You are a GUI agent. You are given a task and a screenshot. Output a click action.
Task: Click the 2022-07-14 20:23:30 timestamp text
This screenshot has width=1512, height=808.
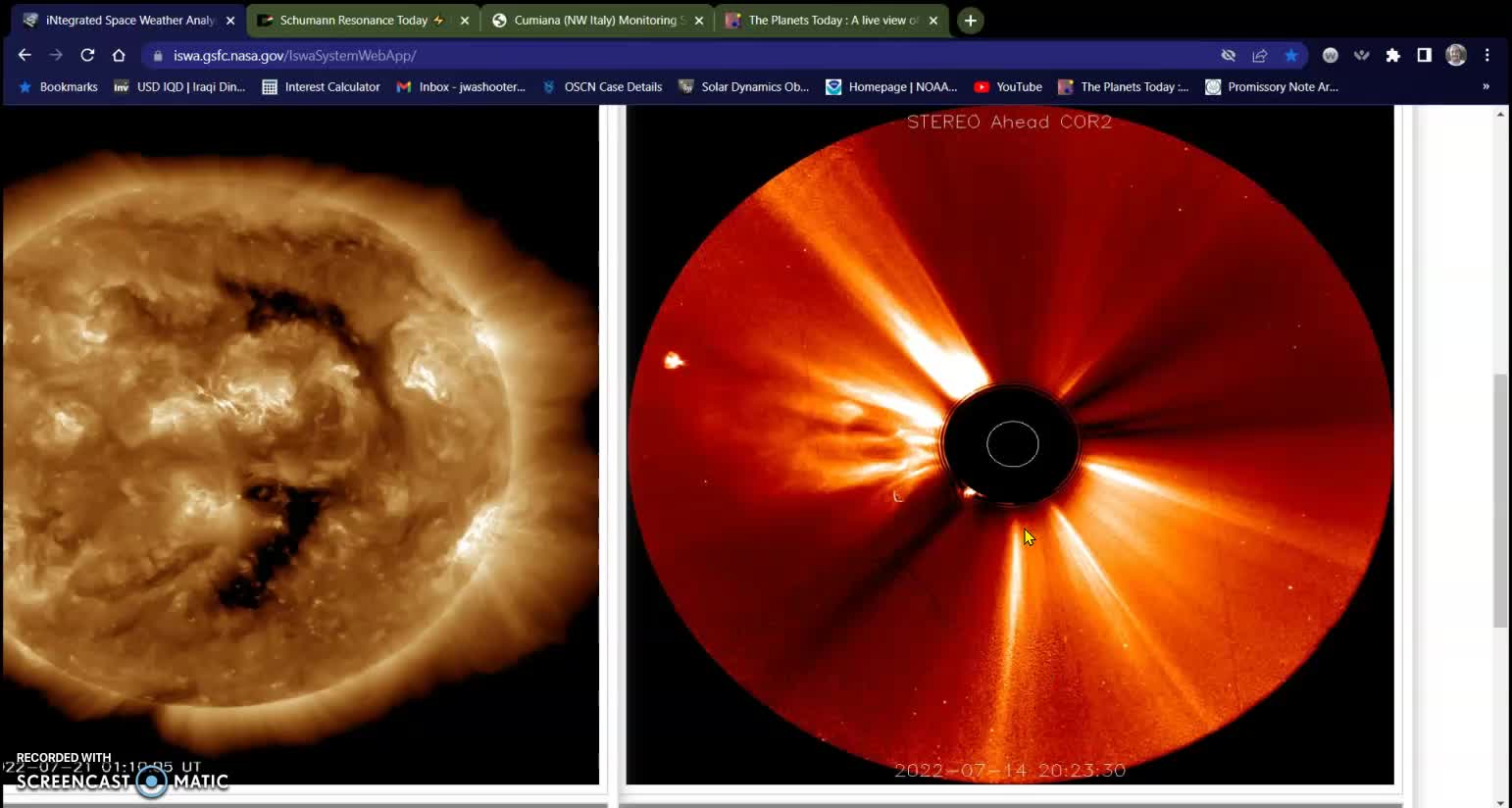tap(1010, 771)
